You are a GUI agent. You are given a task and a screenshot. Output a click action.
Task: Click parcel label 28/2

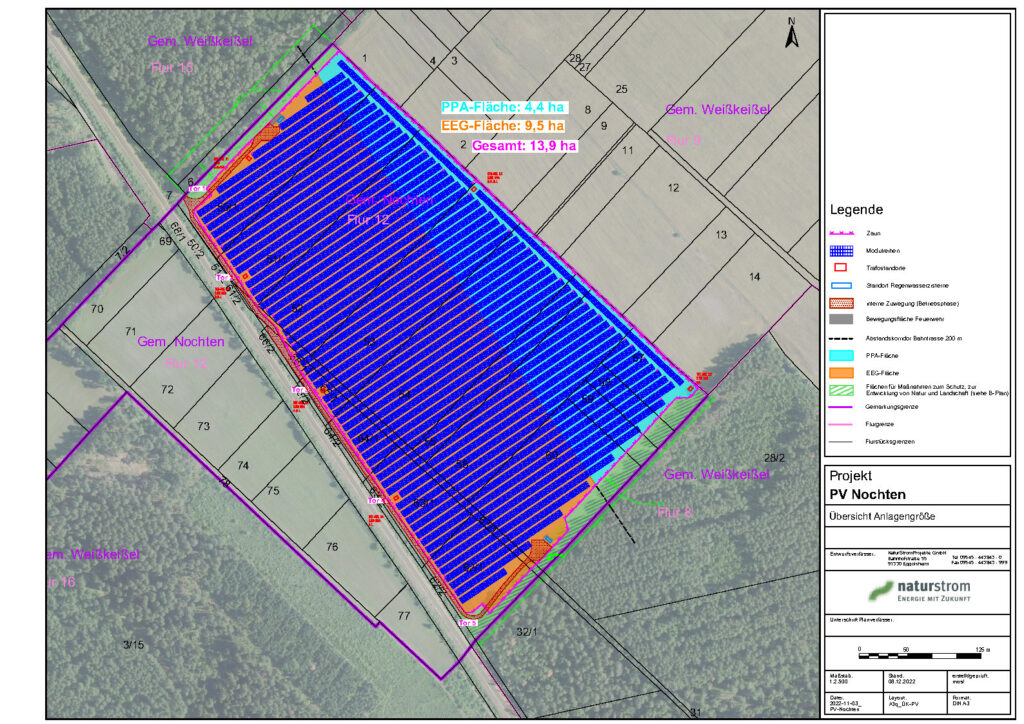[775, 458]
